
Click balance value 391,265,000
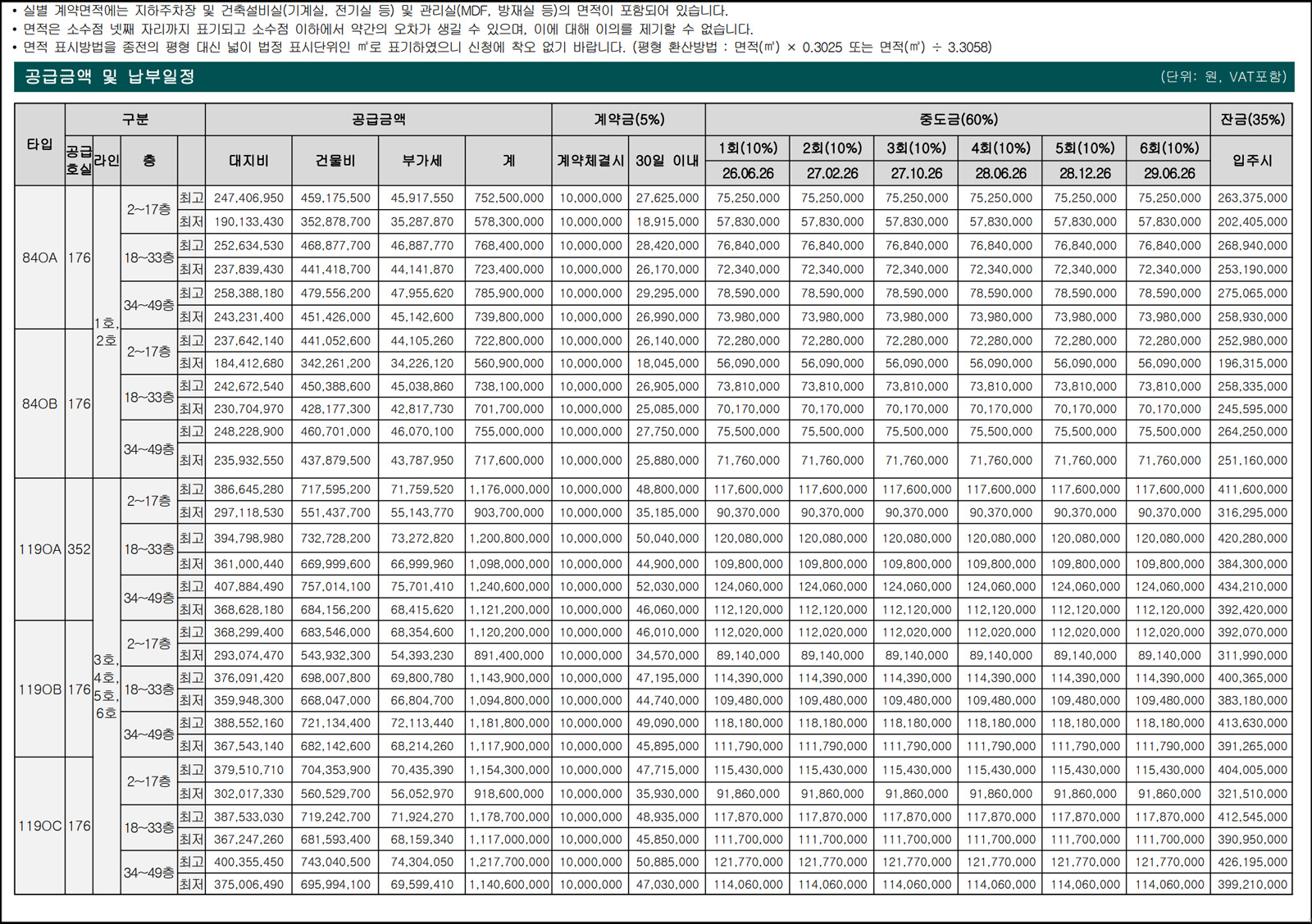(1252, 747)
